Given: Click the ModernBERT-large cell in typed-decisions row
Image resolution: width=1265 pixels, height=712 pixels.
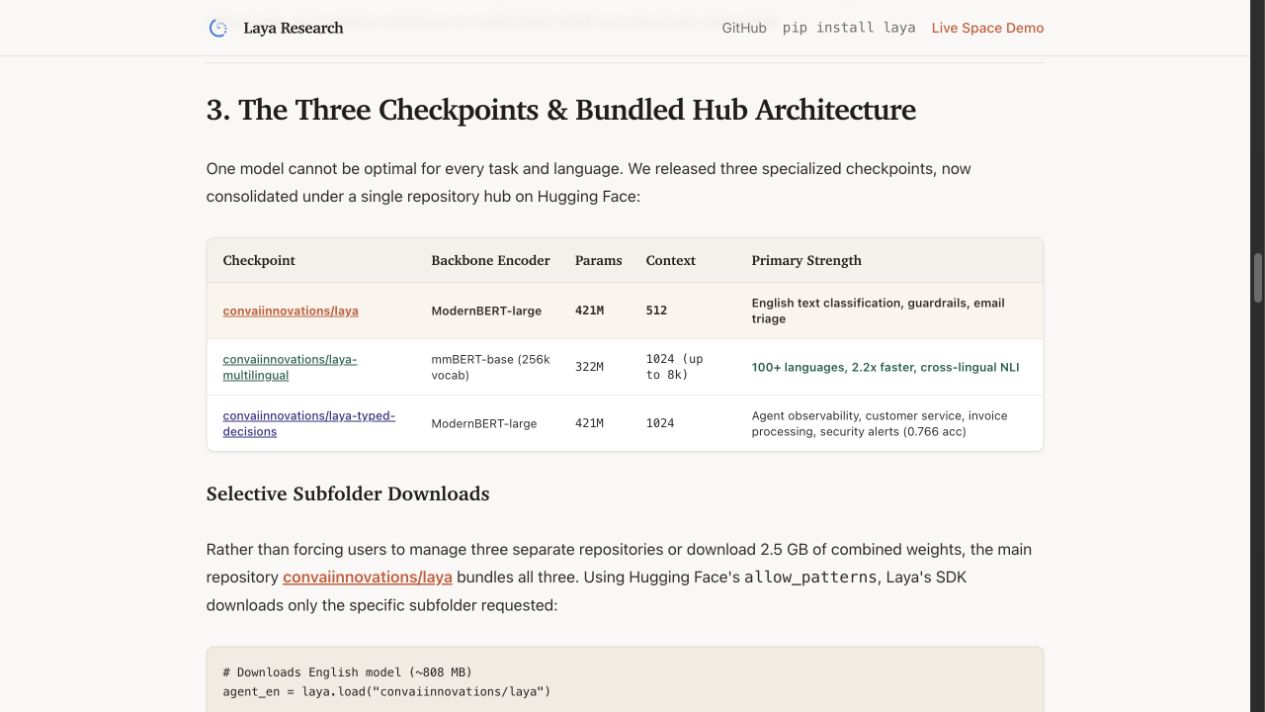Looking at the screenshot, I should coord(484,424).
